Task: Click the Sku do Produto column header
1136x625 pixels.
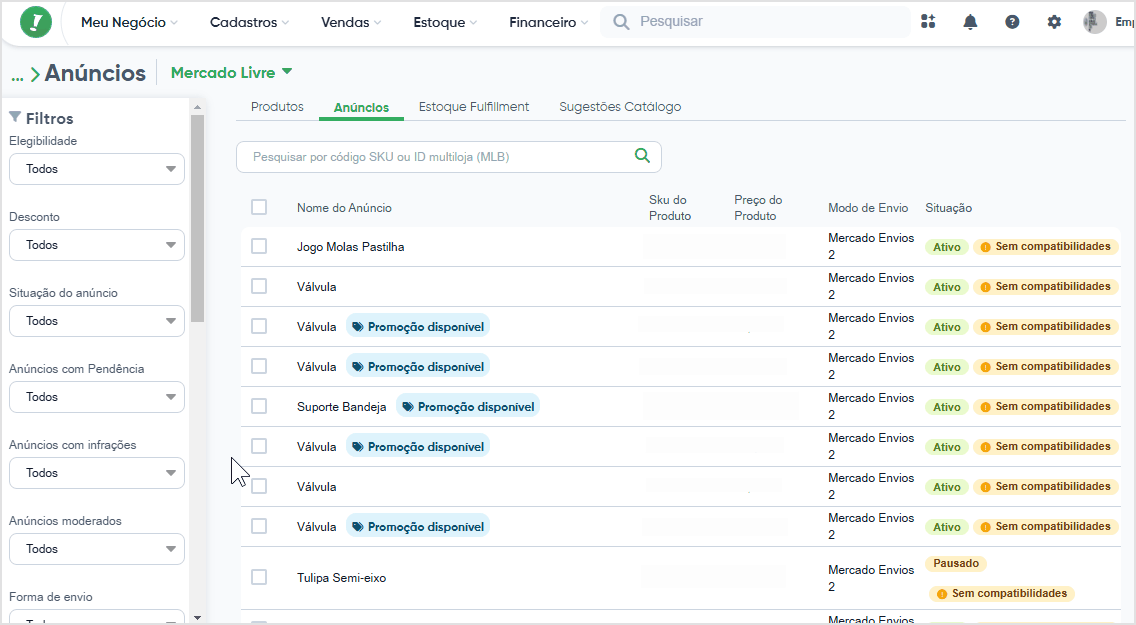Action: 669,208
